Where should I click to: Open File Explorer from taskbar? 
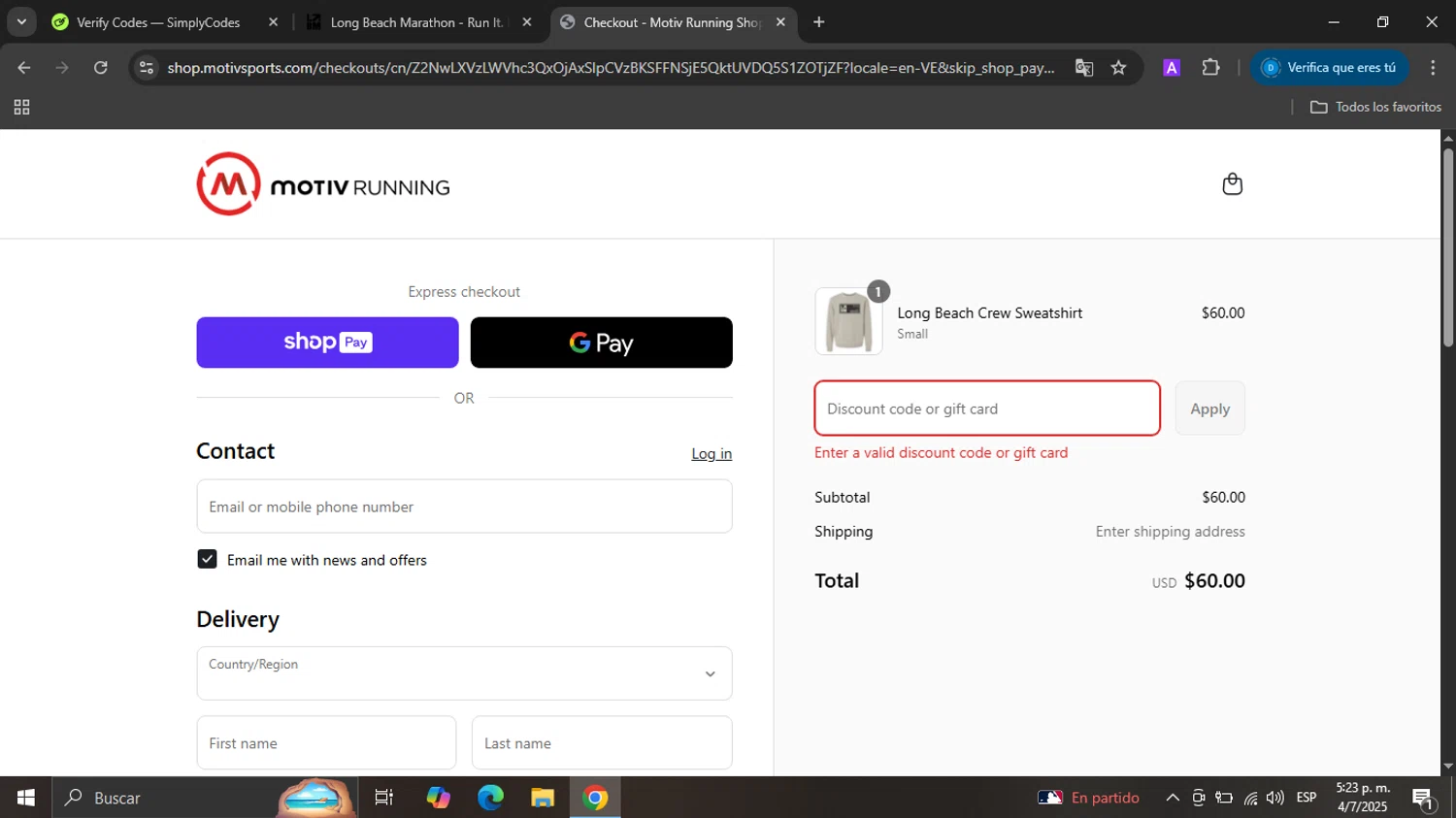543,798
